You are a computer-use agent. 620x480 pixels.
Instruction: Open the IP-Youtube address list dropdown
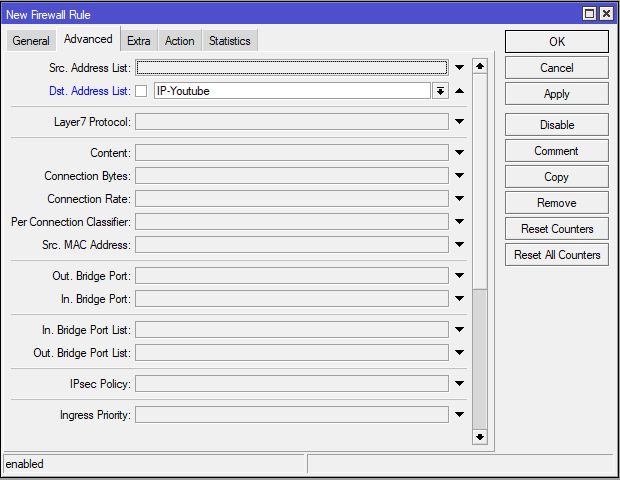click(x=440, y=91)
